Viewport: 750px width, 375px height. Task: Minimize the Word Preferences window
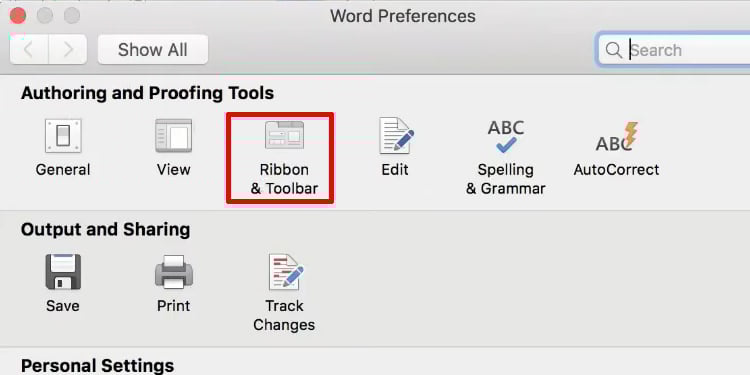pyautogui.click(x=45, y=16)
